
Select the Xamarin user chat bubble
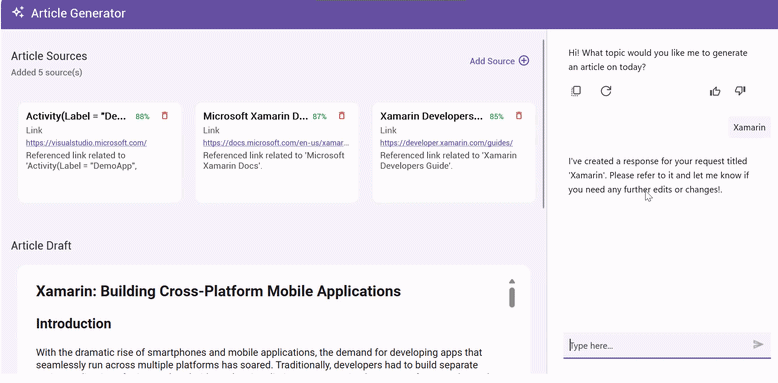749,127
